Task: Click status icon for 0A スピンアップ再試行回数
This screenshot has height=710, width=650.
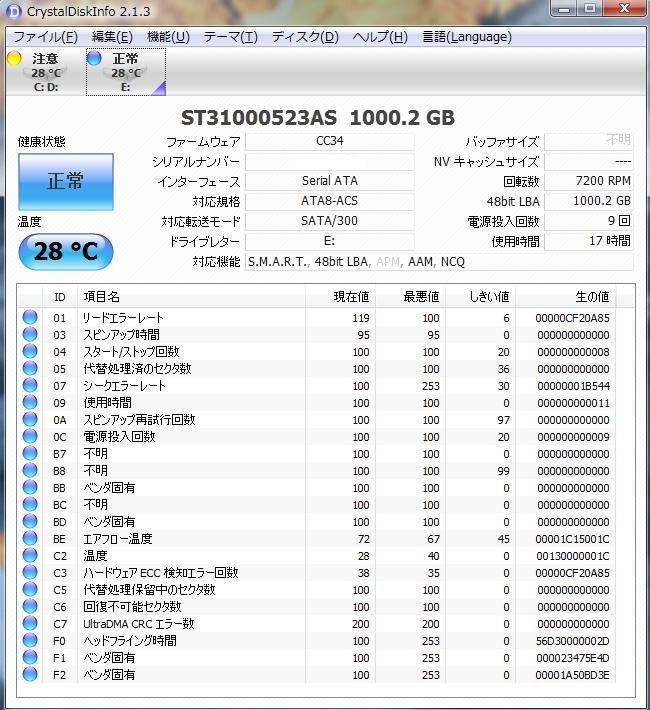Action: tap(30, 419)
